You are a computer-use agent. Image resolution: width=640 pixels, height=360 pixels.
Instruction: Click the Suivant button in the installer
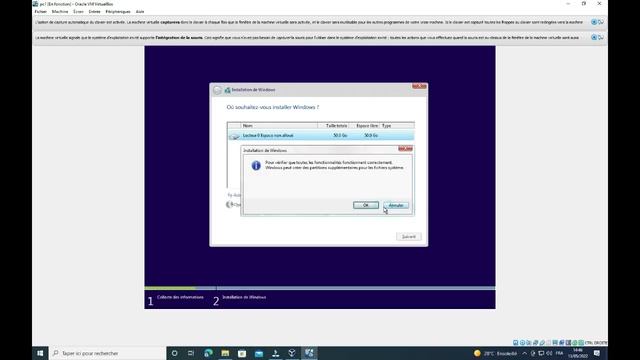[x=409, y=236]
